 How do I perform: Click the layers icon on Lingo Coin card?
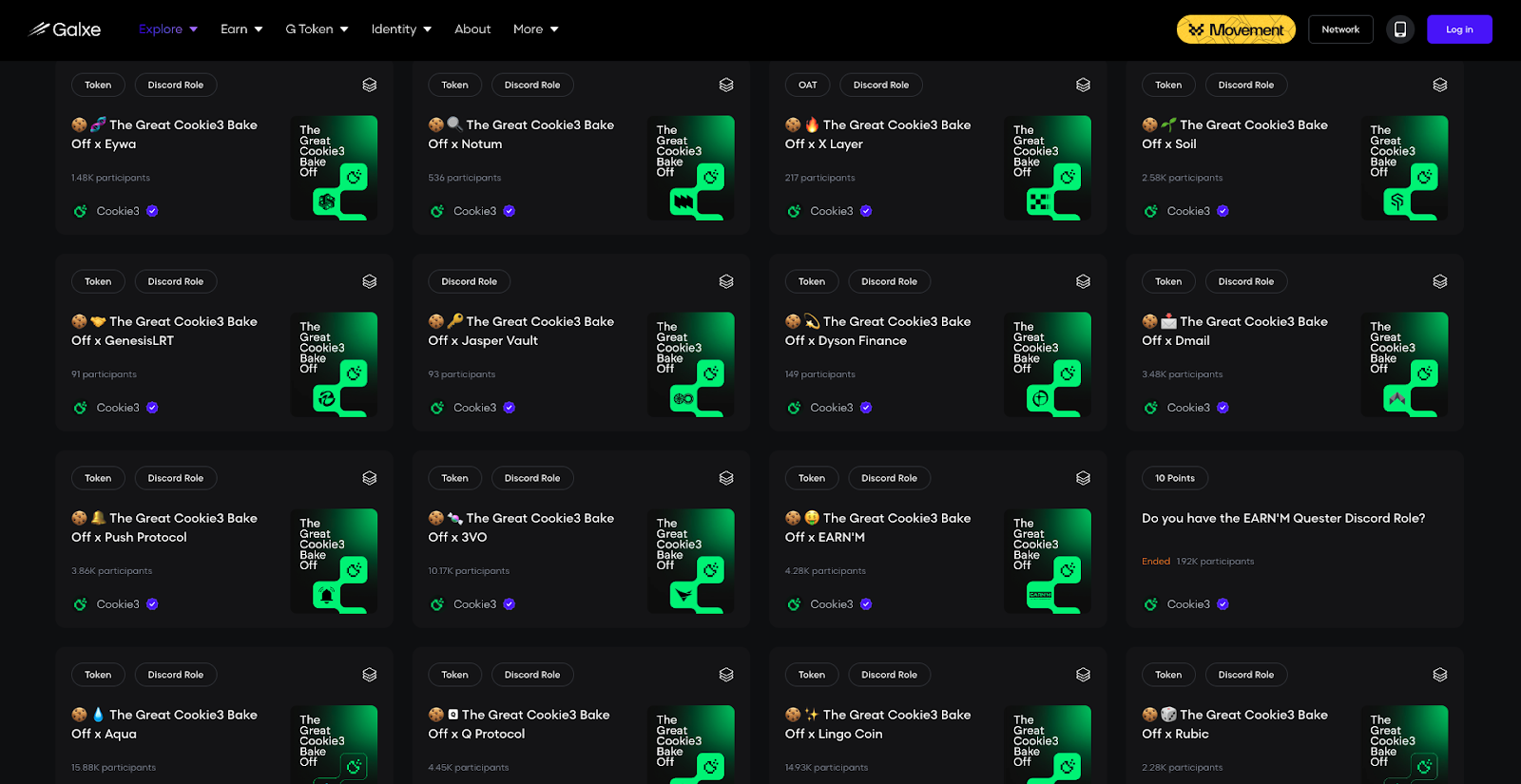[x=1083, y=676]
